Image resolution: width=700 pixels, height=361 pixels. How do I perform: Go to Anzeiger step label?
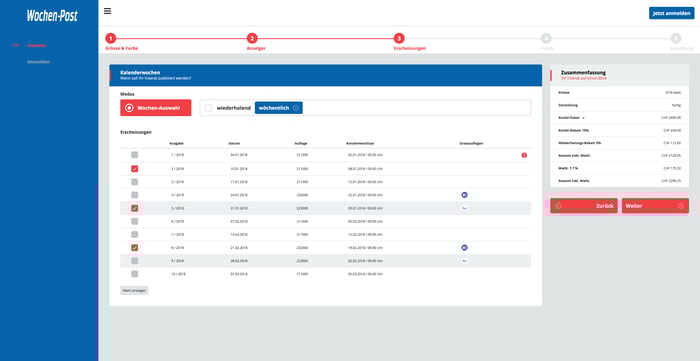click(x=256, y=48)
